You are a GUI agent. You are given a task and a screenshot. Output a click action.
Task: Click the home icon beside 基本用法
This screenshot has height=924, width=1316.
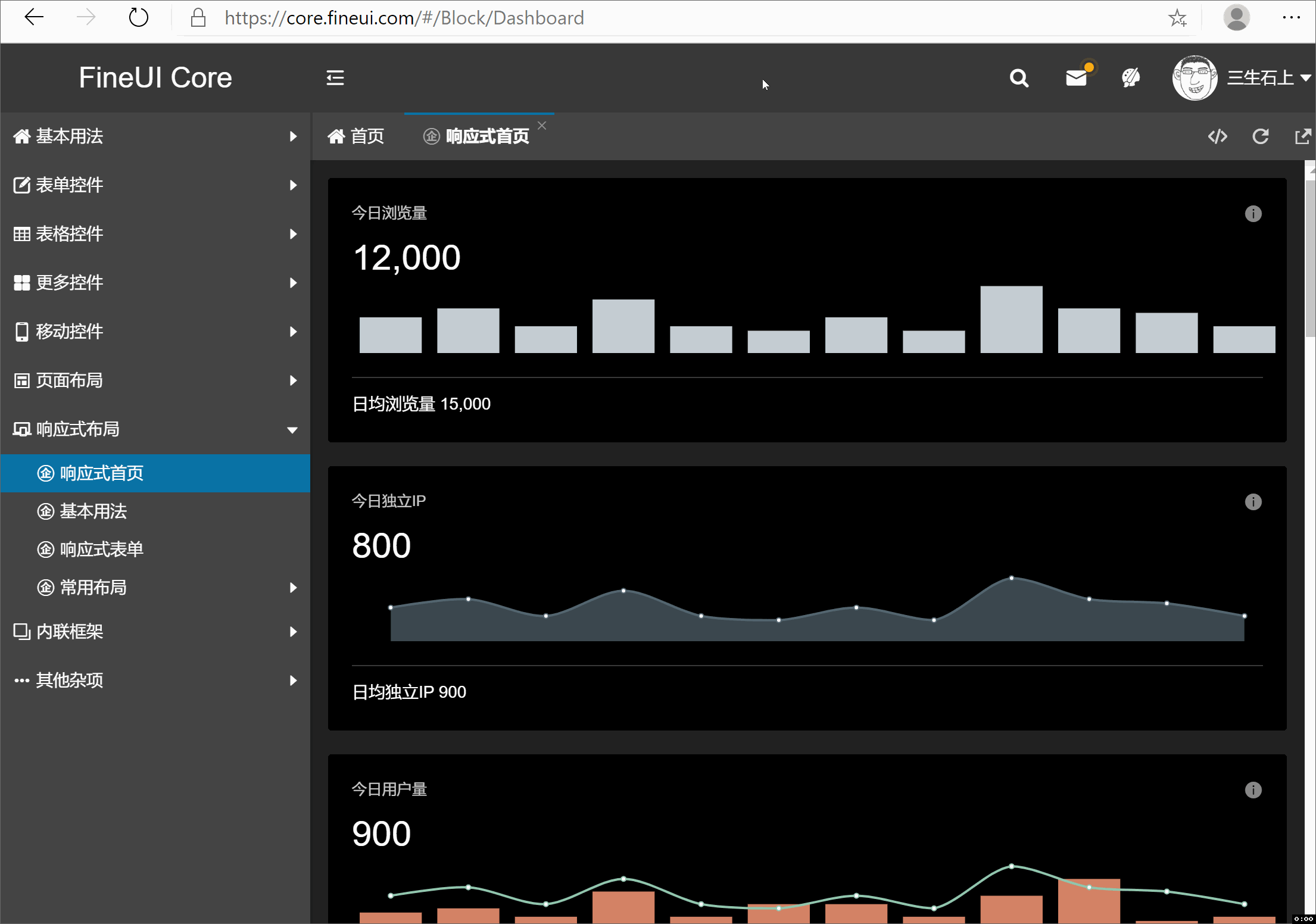click(22, 136)
